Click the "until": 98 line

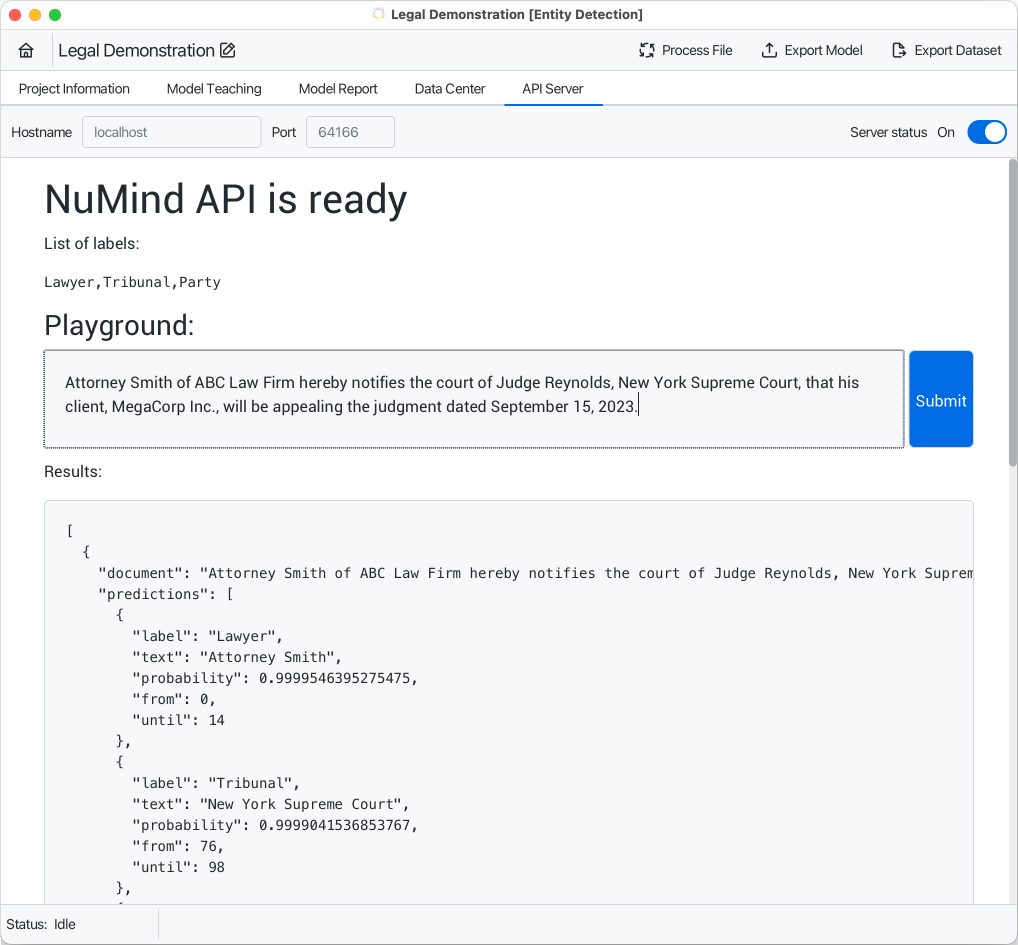coord(179,867)
